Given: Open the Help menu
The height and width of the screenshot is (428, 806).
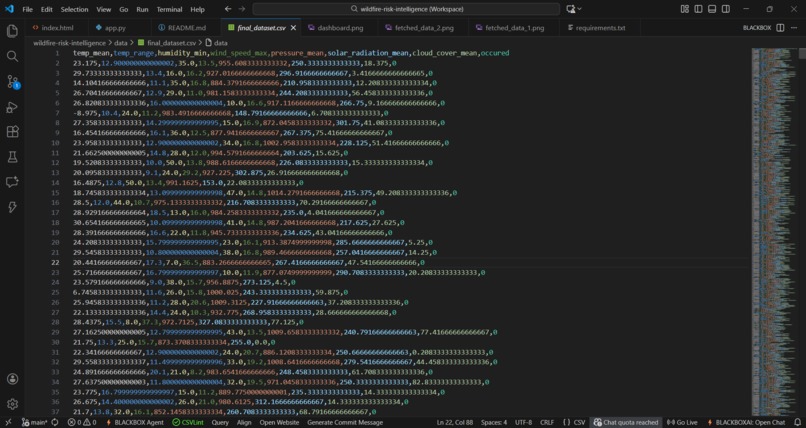Looking at the screenshot, I should coord(197,9).
